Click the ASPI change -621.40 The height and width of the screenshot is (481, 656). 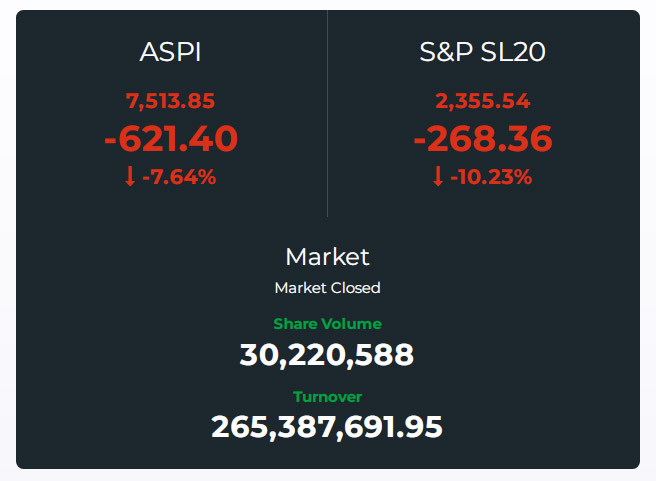[171, 138]
